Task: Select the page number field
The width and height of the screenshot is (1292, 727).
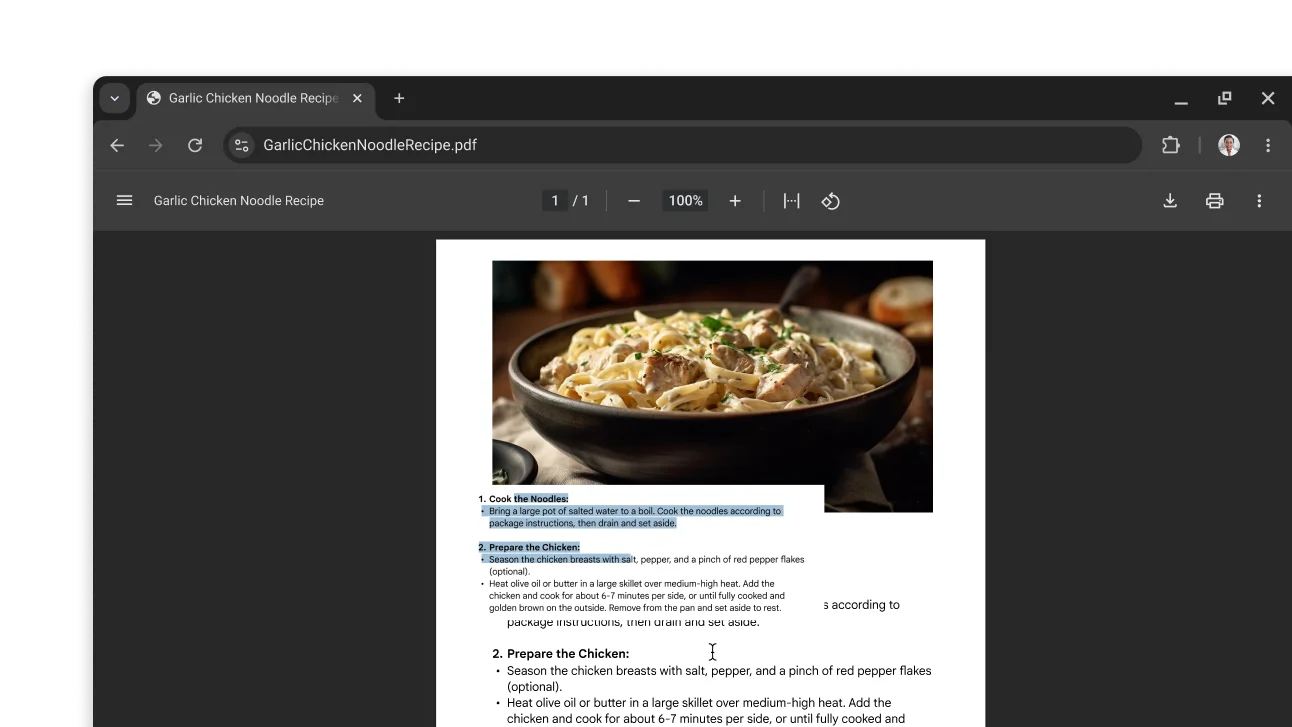Action: click(555, 200)
